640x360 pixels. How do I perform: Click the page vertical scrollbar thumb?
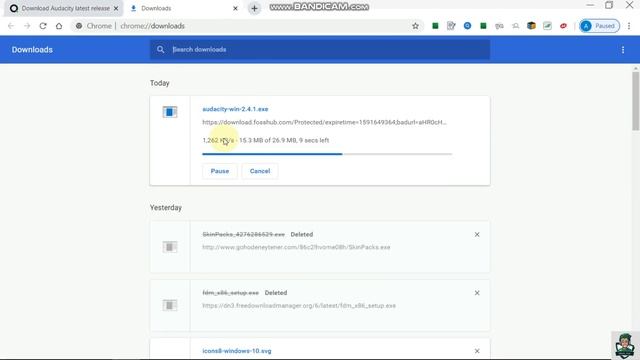point(636,101)
